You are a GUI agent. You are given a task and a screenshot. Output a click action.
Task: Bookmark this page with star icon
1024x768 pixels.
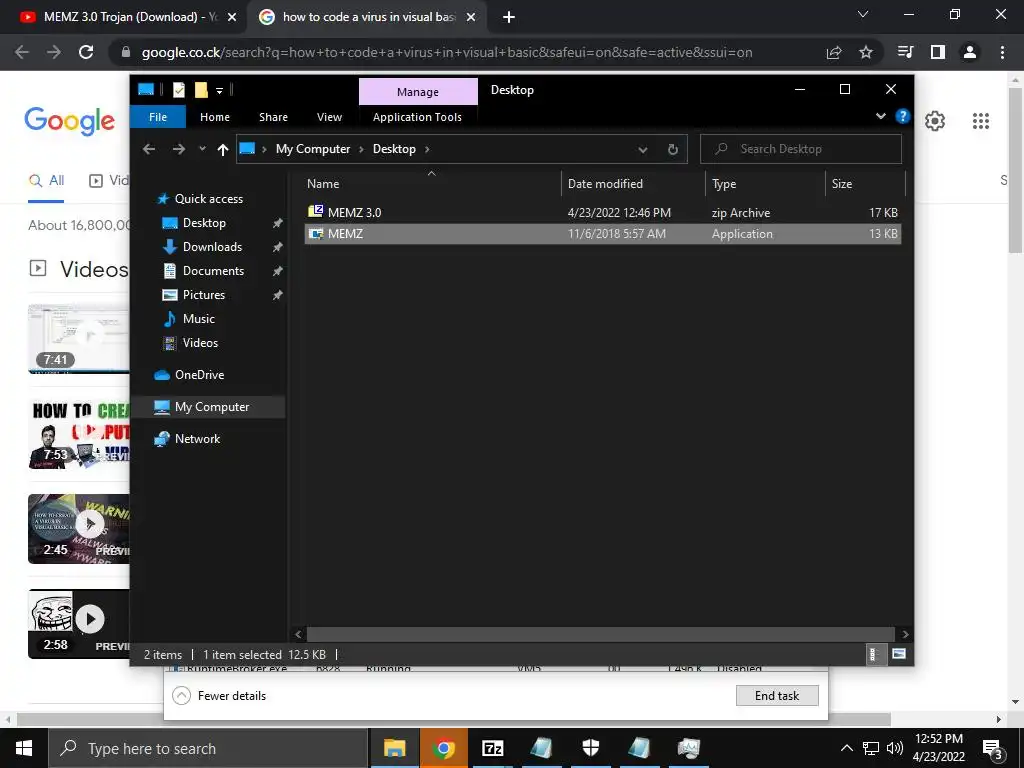pos(866,52)
